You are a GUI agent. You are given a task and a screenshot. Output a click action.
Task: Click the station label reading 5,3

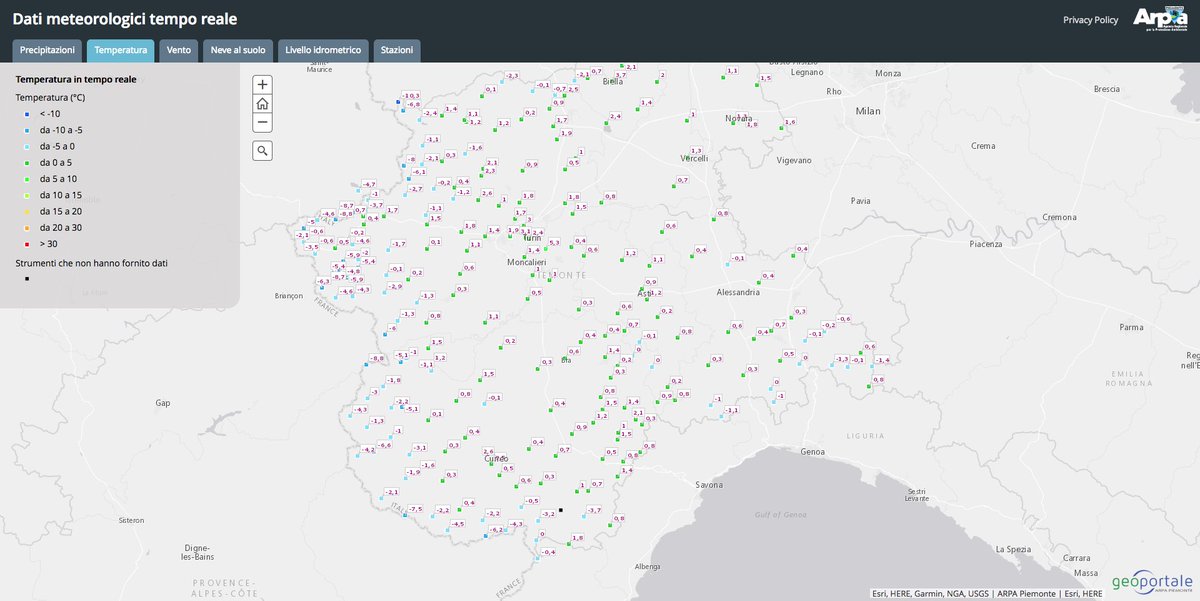[x=554, y=242]
